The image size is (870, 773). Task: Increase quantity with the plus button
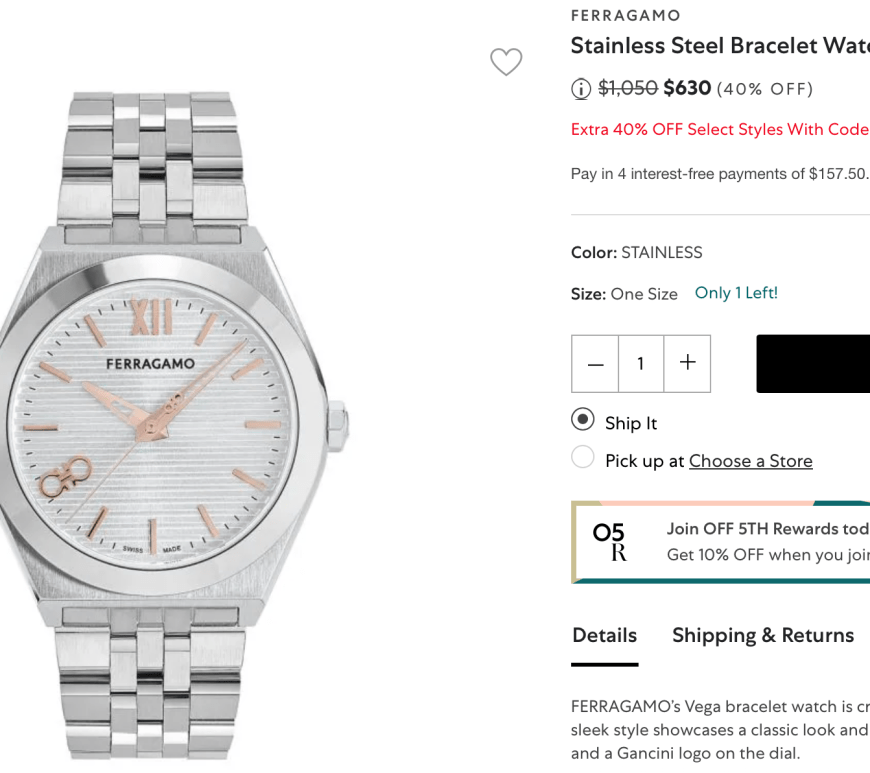(x=687, y=364)
